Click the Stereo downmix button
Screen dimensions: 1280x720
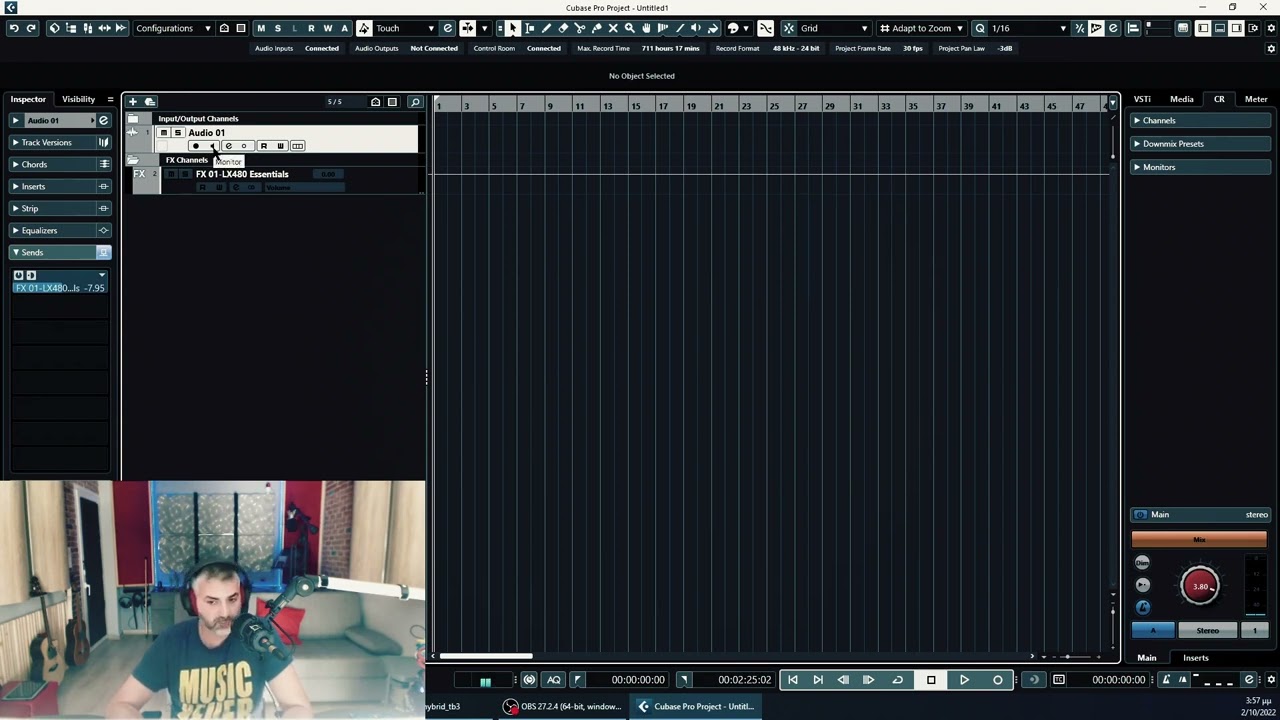pos(1208,631)
